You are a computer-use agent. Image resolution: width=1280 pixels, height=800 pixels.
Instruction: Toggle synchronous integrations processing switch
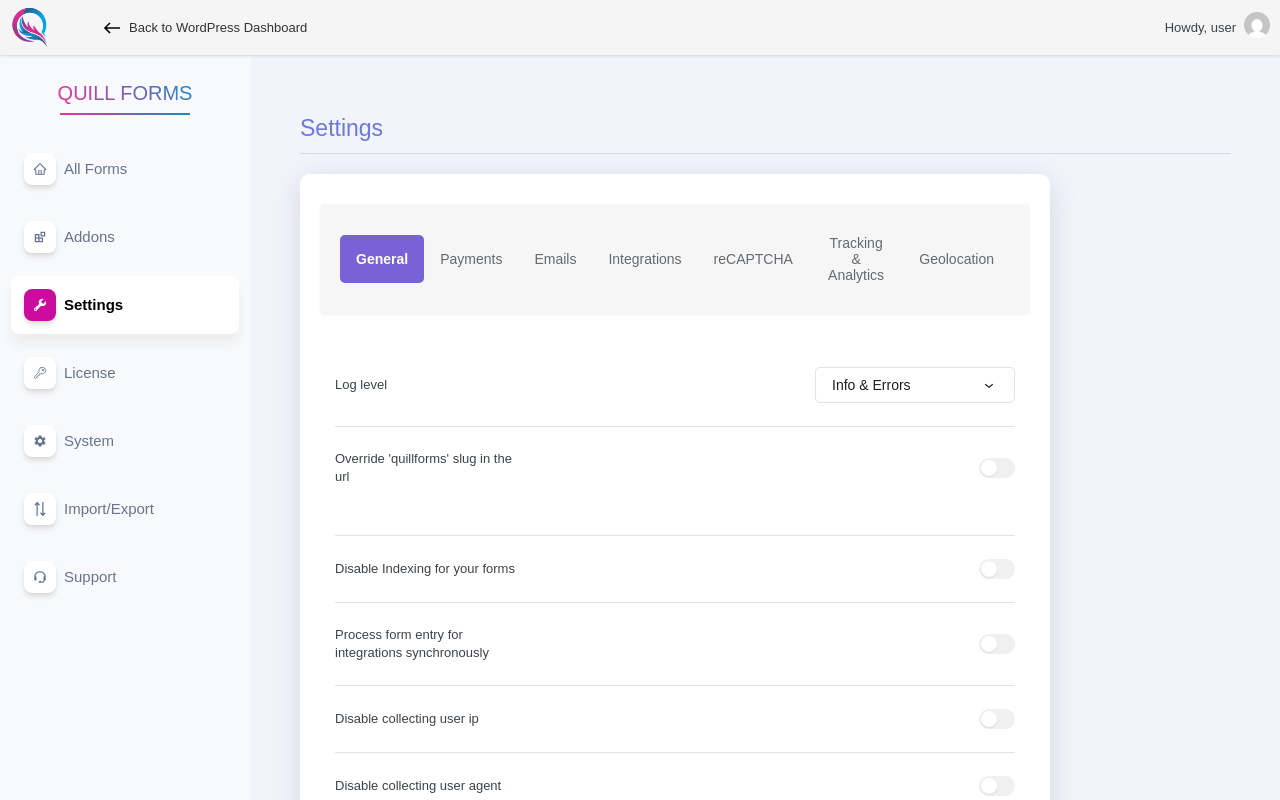tap(996, 644)
